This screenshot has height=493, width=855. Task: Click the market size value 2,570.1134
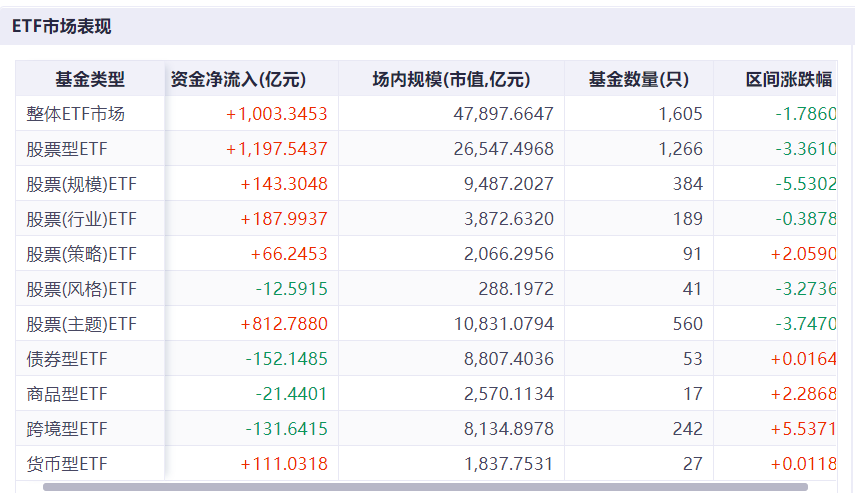[509, 394]
